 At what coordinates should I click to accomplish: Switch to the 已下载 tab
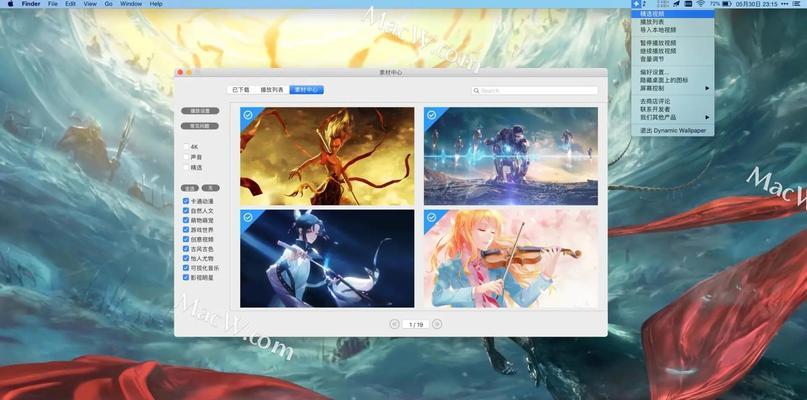pyautogui.click(x=240, y=90)
